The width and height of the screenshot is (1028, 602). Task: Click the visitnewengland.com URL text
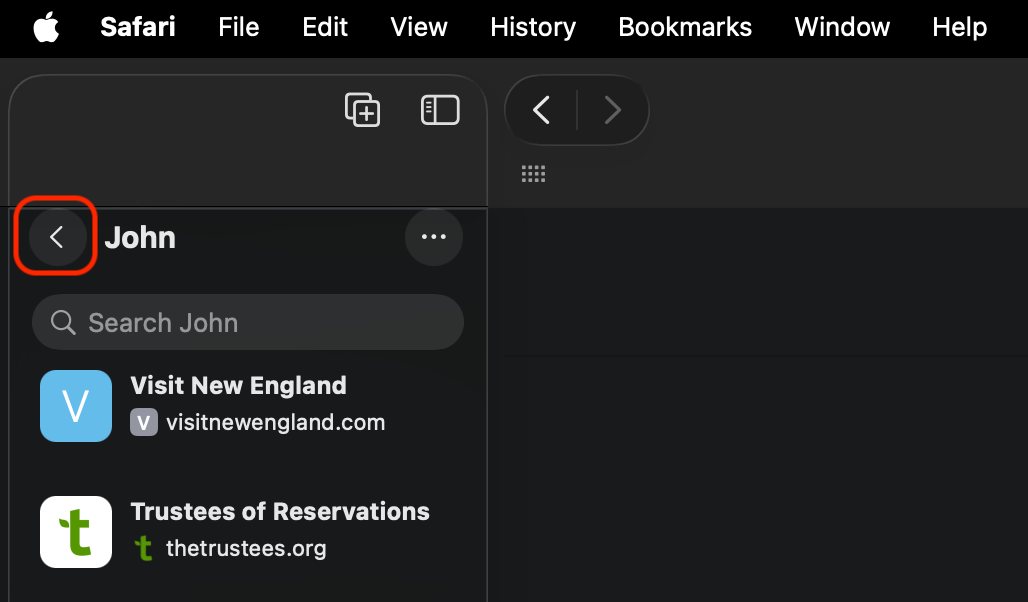tap(275, 422)
